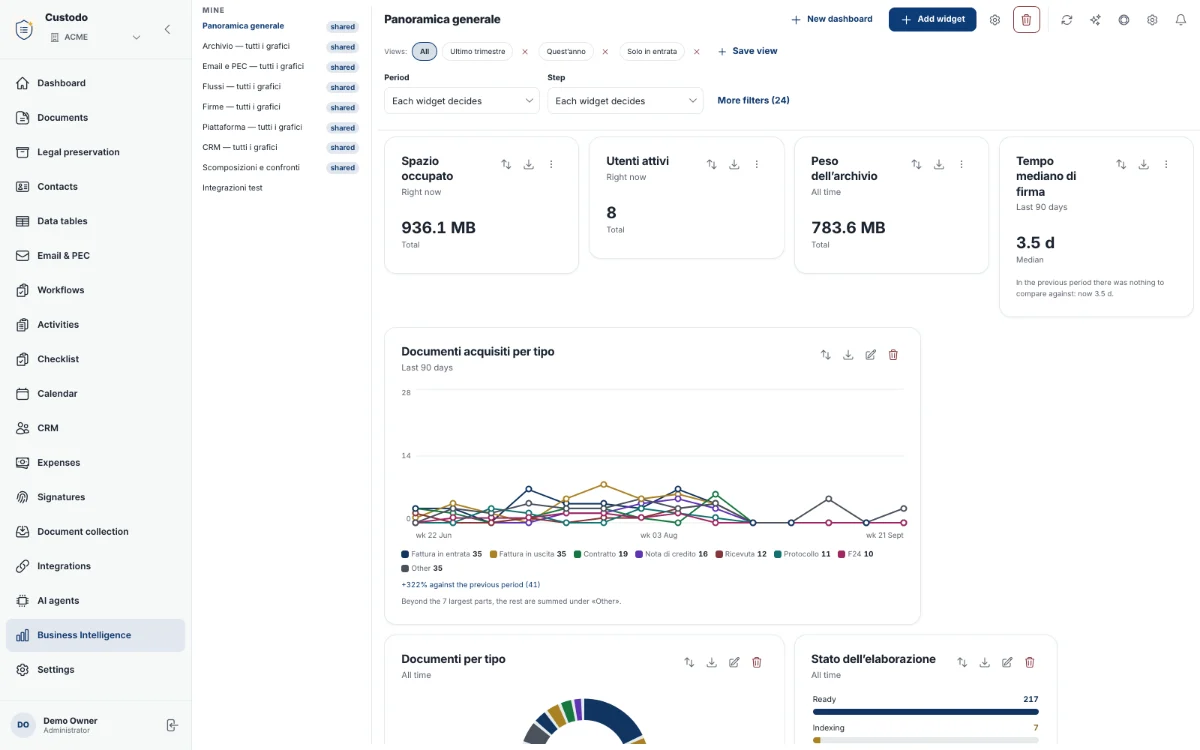Download the Documenti acquisiti per tipo chart
This screenshot has height=750, width=1200.
848,355
